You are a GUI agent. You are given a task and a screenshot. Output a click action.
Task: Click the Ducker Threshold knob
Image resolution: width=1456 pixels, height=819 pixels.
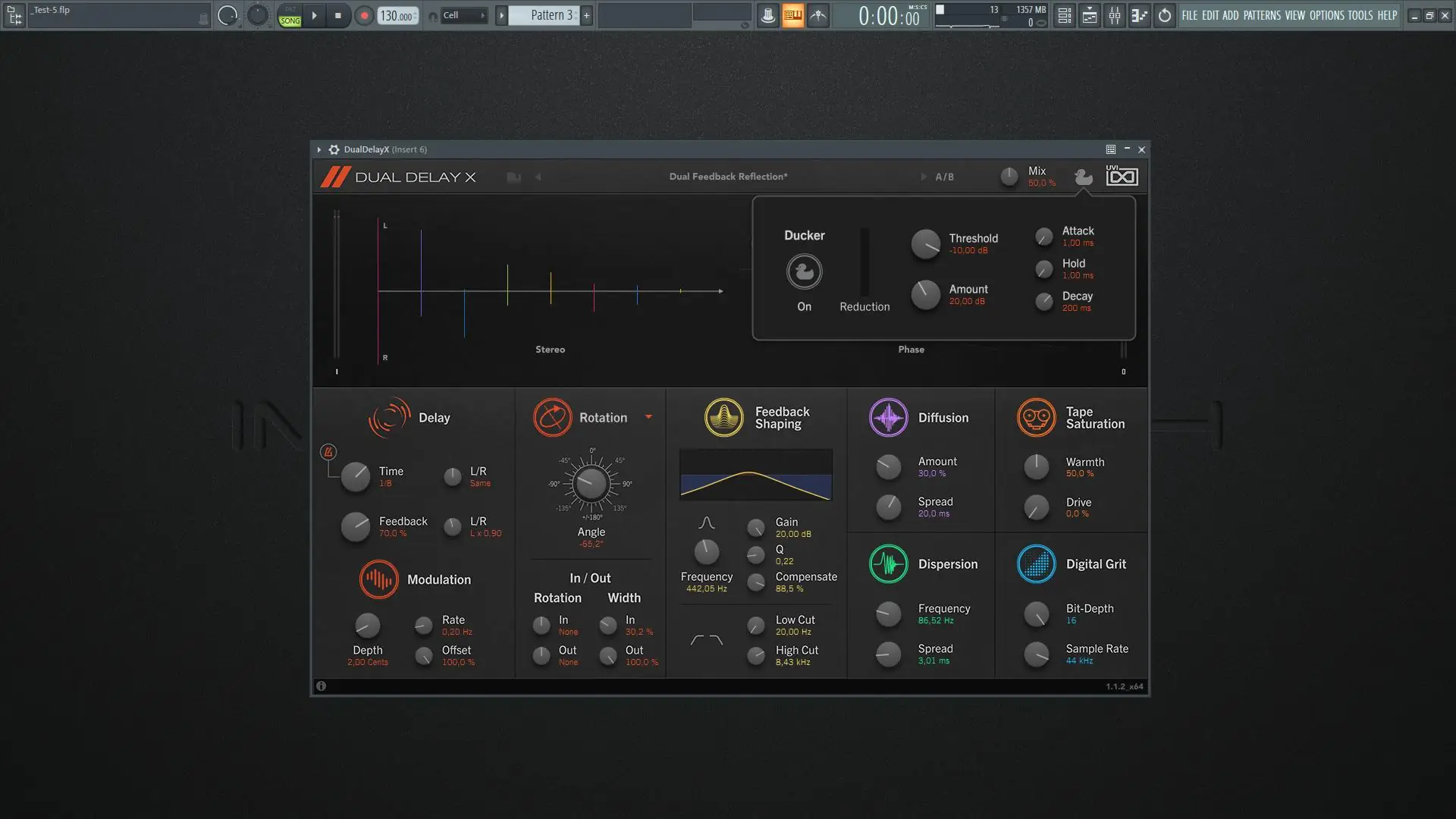click(x=925, y=244)
